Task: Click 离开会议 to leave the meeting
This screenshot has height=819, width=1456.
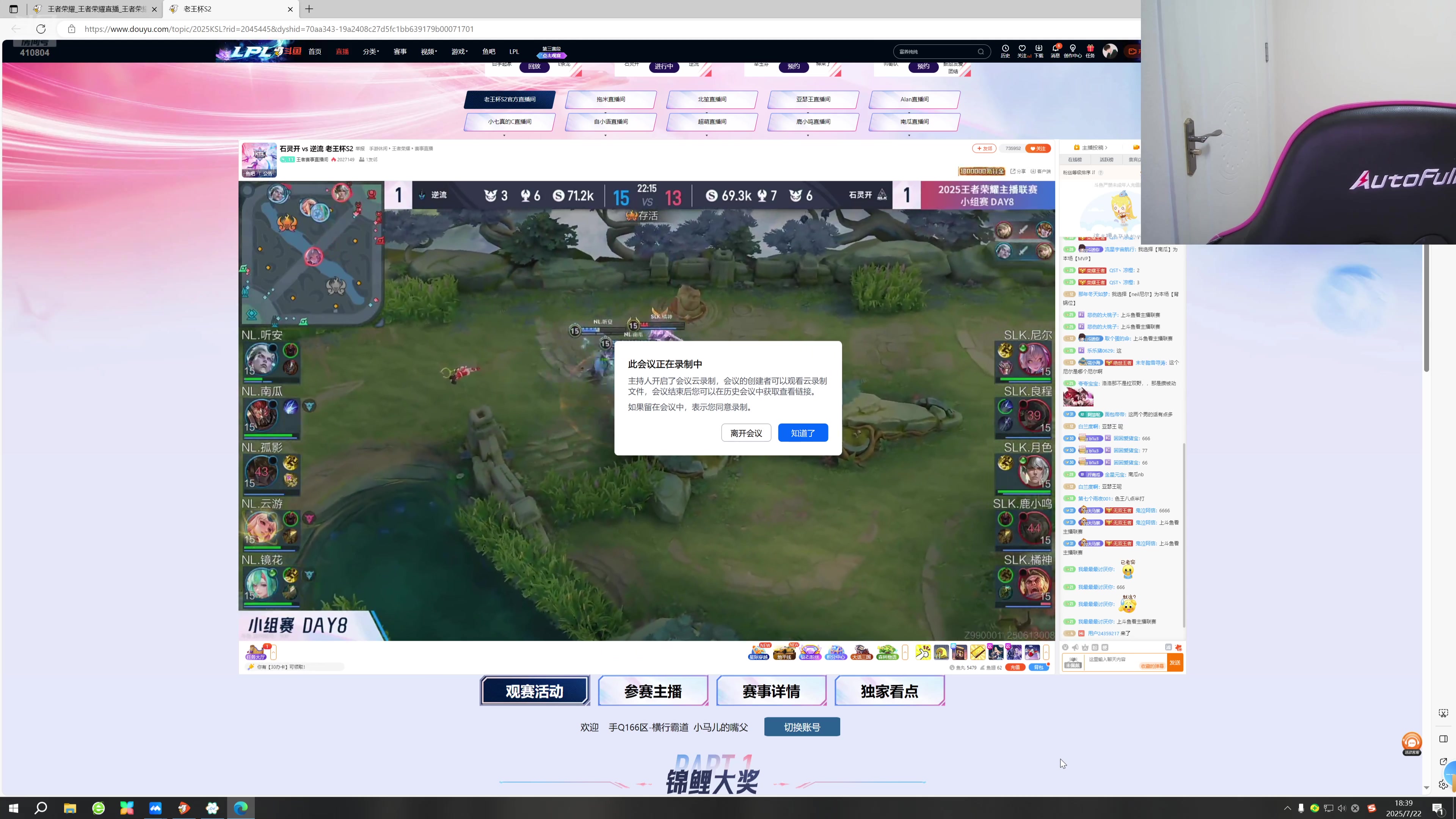Action: pos(746,433)
